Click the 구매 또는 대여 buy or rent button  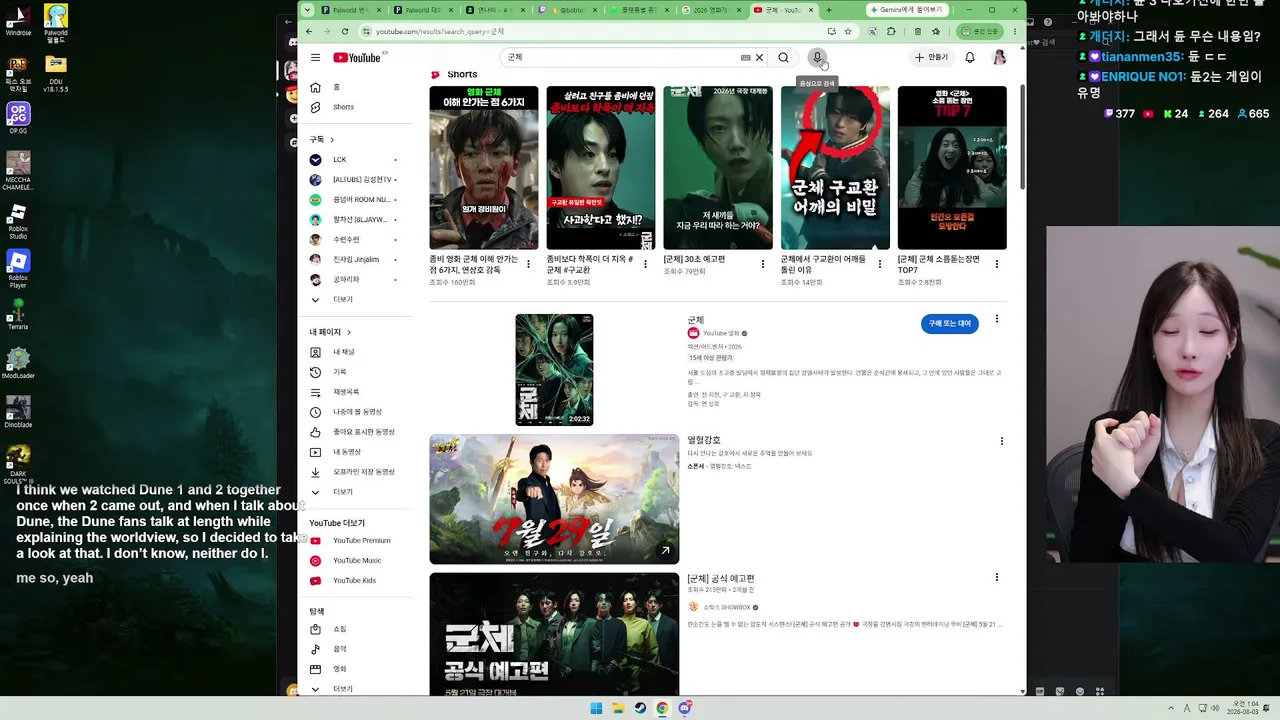point(950,324)
